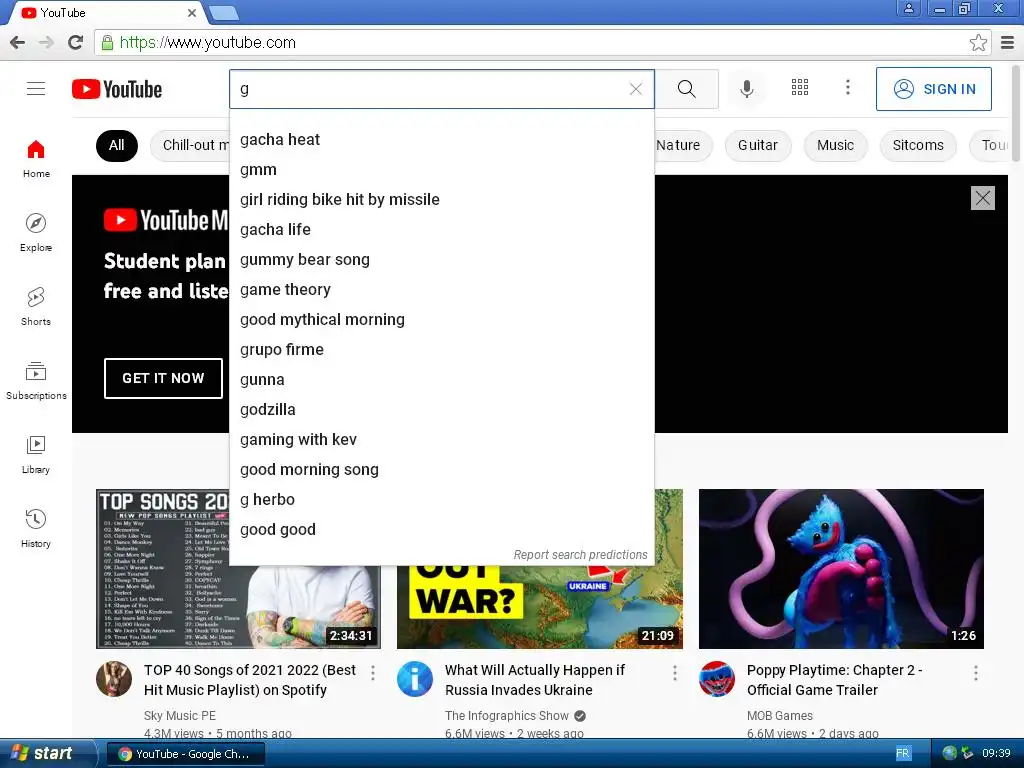Click the YouTube logo
This screenshot has width=1024, height=768.
tap(117, 89)
